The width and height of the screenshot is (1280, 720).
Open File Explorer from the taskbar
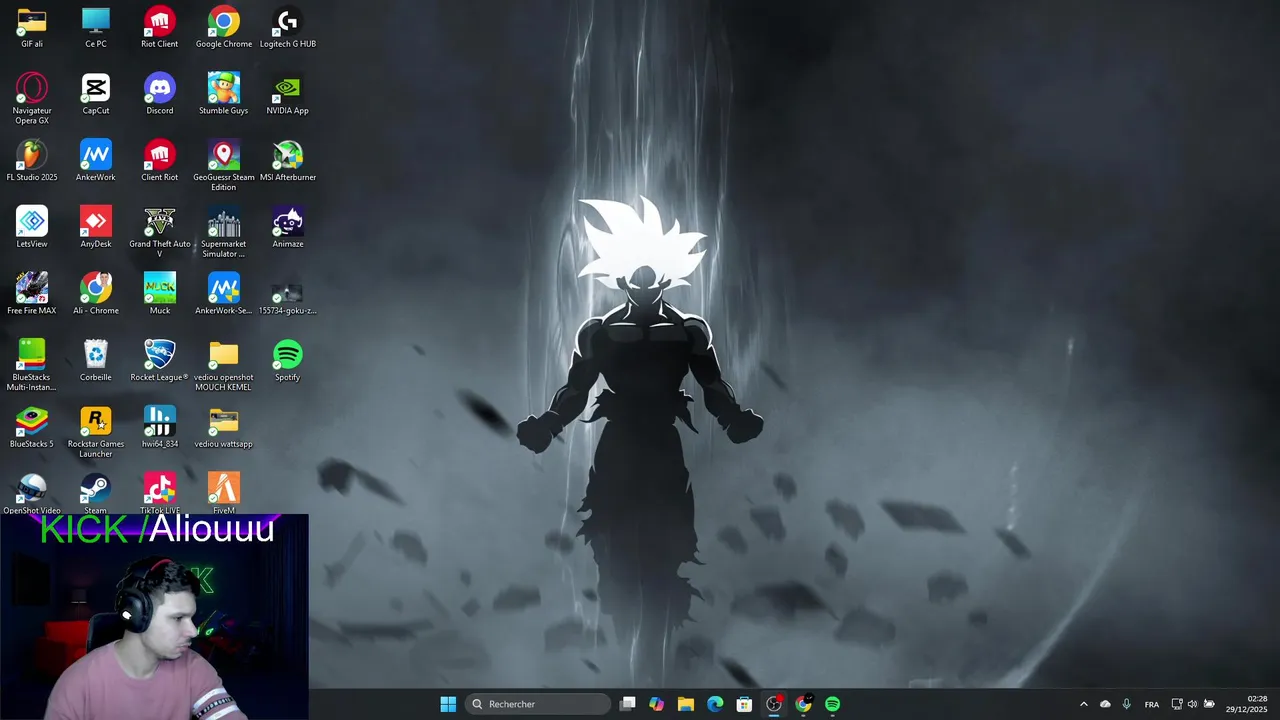686,704
